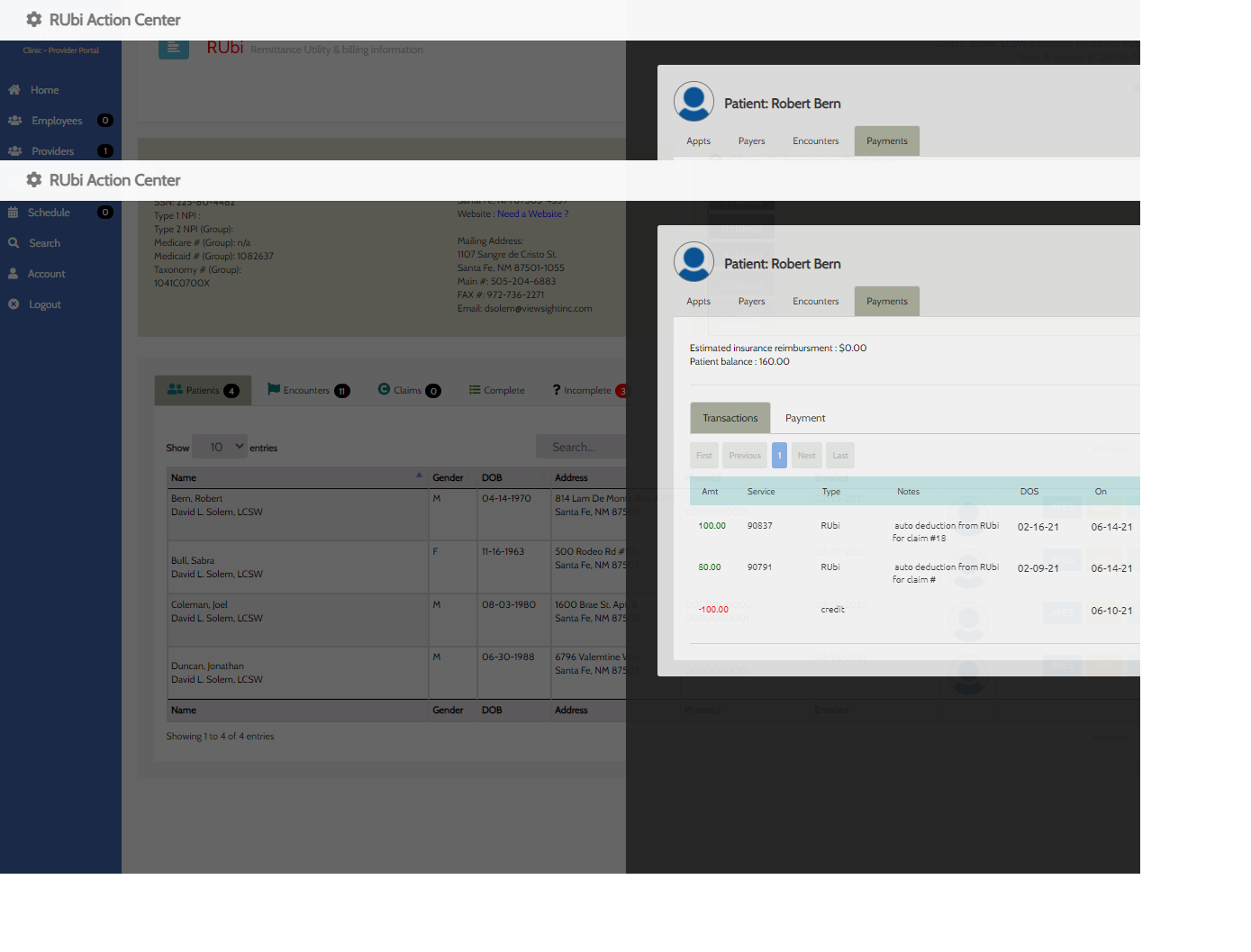1251x952 pixels.
Task: Open the Complete tab
Action: click(x=496, y=390)
